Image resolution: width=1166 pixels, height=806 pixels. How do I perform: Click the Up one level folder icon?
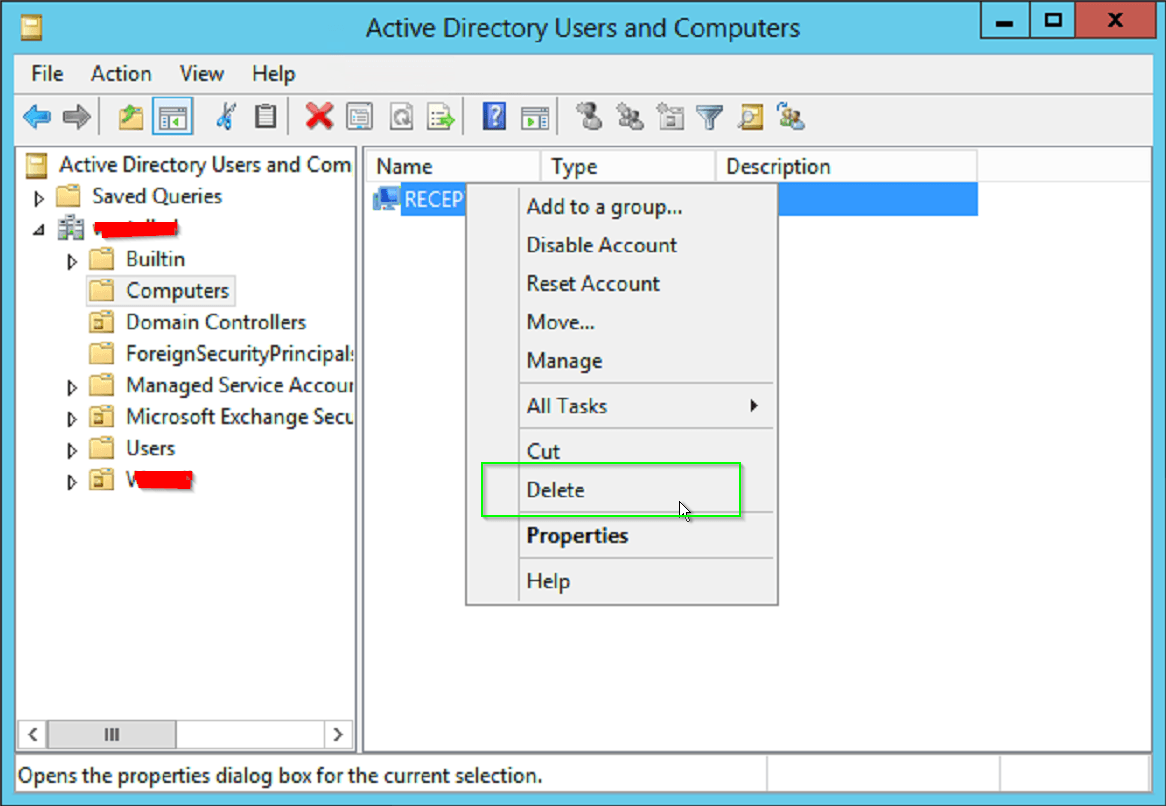coord(131,118)
